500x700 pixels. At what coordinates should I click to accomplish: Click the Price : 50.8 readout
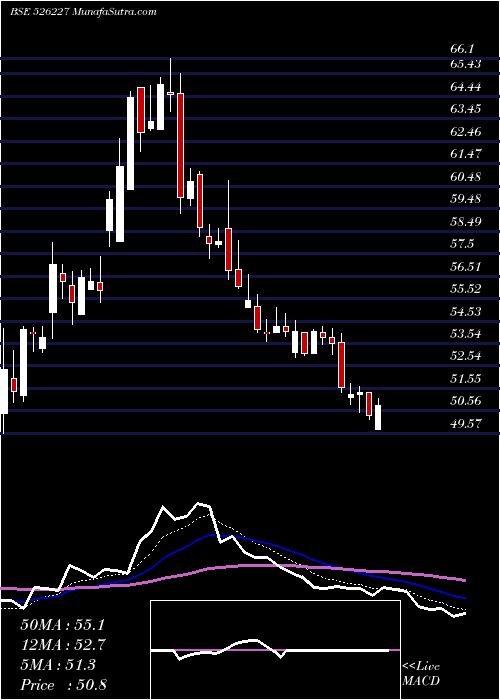(63, 685)
